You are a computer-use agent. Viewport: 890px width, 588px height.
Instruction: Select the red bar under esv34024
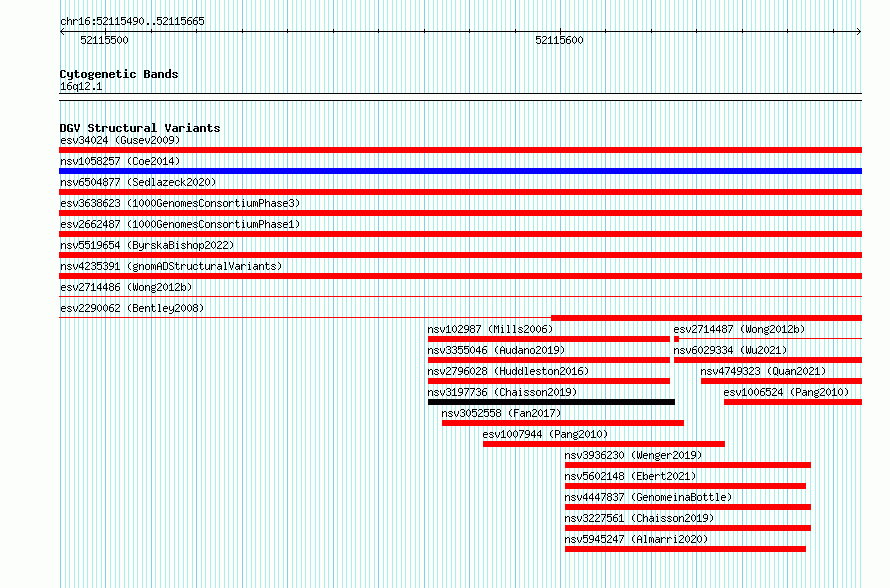(x=460, y=150)
